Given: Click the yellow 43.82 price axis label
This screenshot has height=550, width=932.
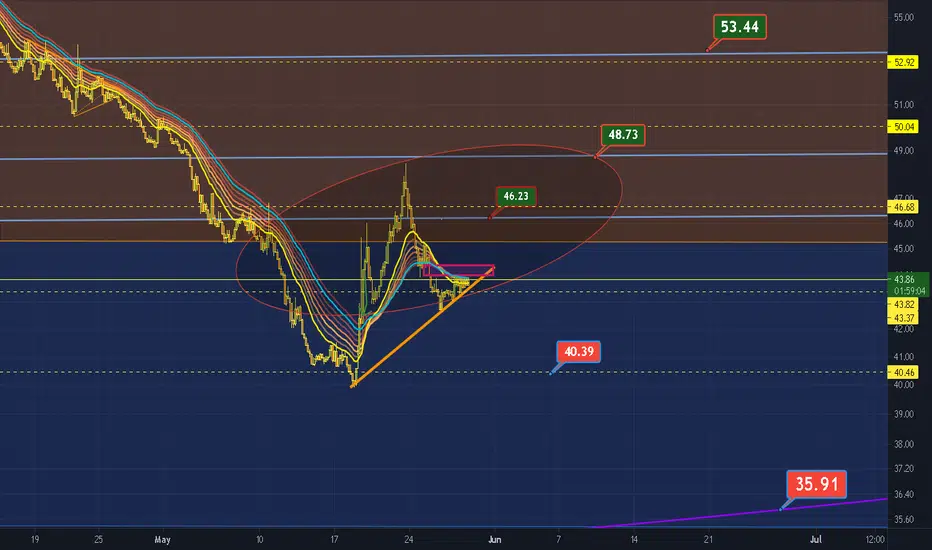Looking at the screenshot, I should [x=903, y=304].
